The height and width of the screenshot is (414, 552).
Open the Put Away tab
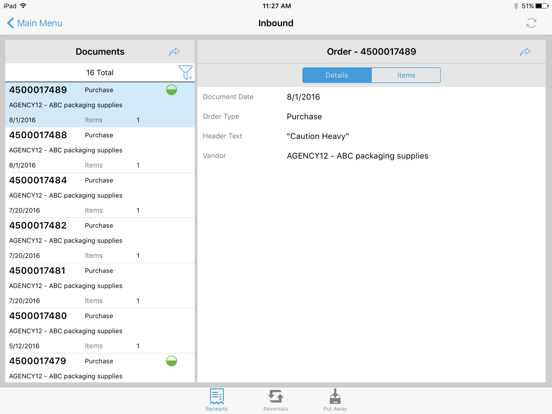point(335,400)
